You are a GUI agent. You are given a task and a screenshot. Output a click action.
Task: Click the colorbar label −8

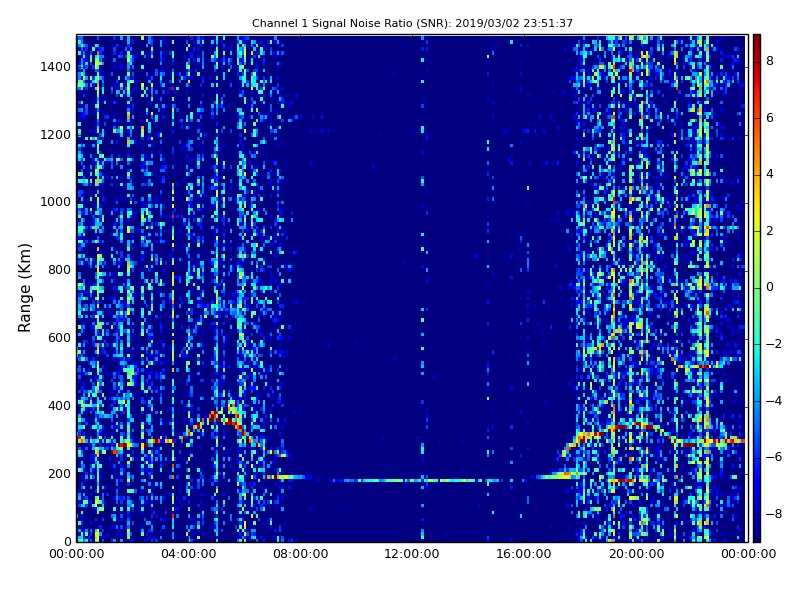(774, 514)
